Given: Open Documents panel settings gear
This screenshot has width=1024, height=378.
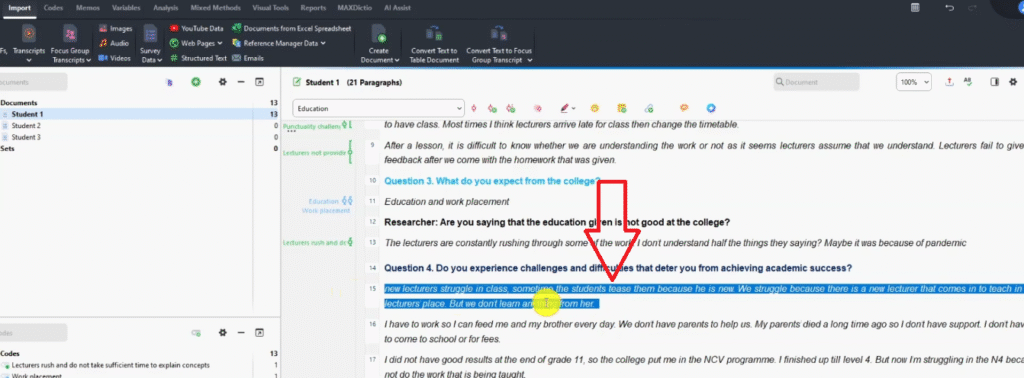Looking at the screenshot, I should (223, 82).
